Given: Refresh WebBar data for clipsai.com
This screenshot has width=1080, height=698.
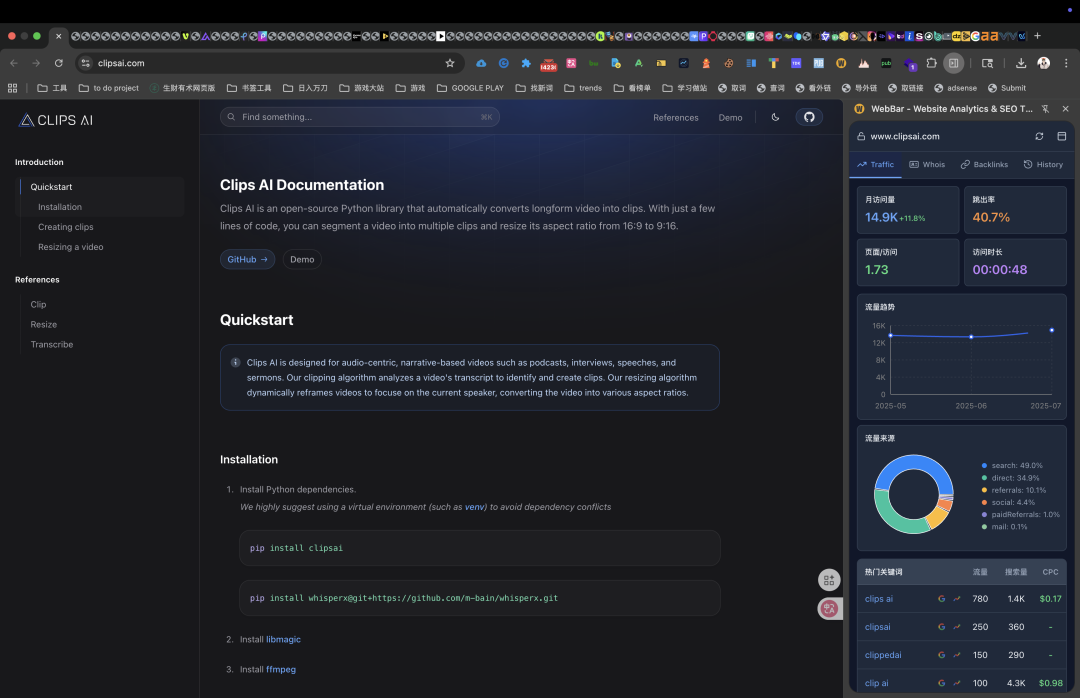Looking at the screenshot, I should (1039, 136).
